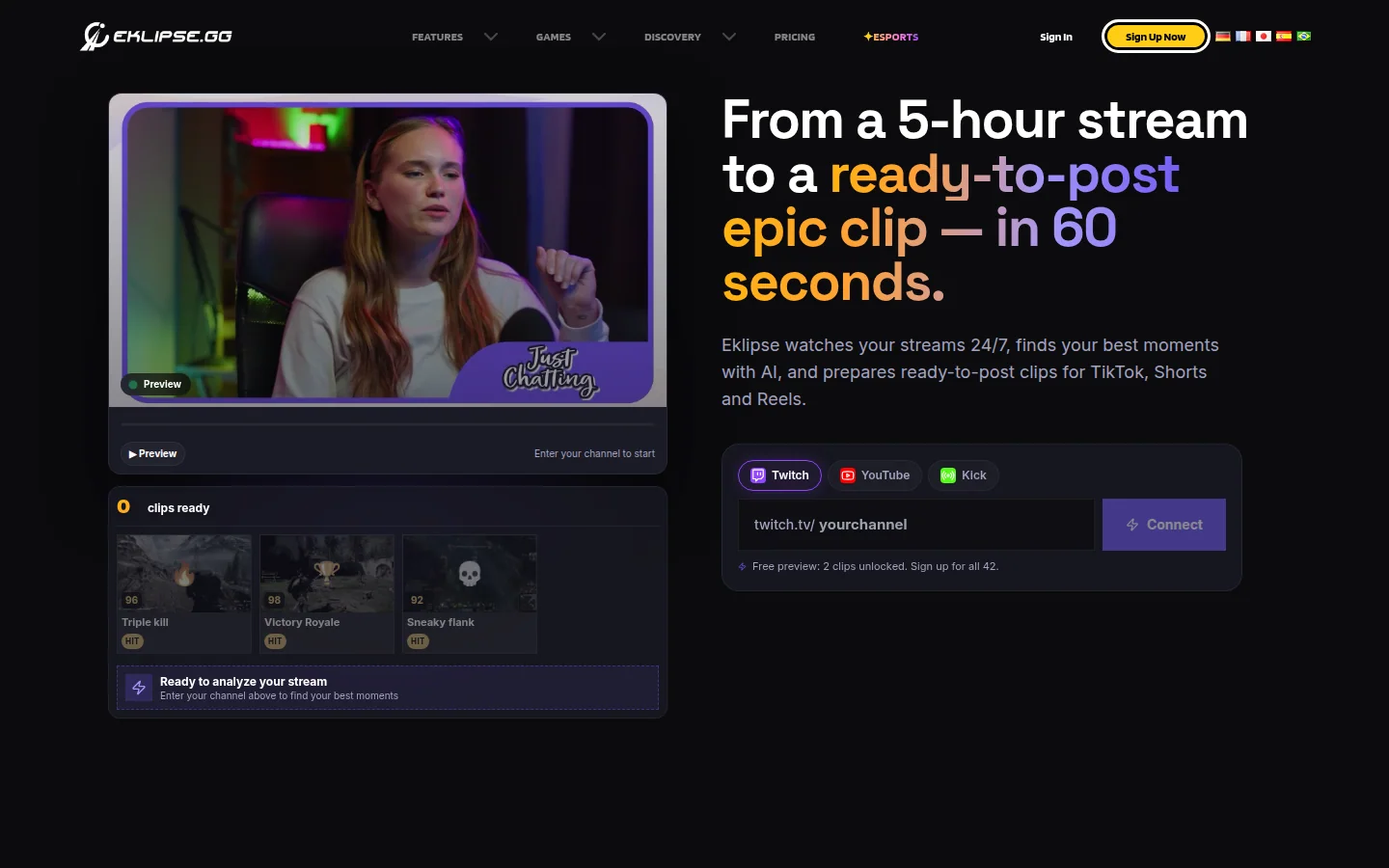Switch language with the French flag
Image resolution: width=1389 pixels, height=868 pixels.
pos(1243,37)
